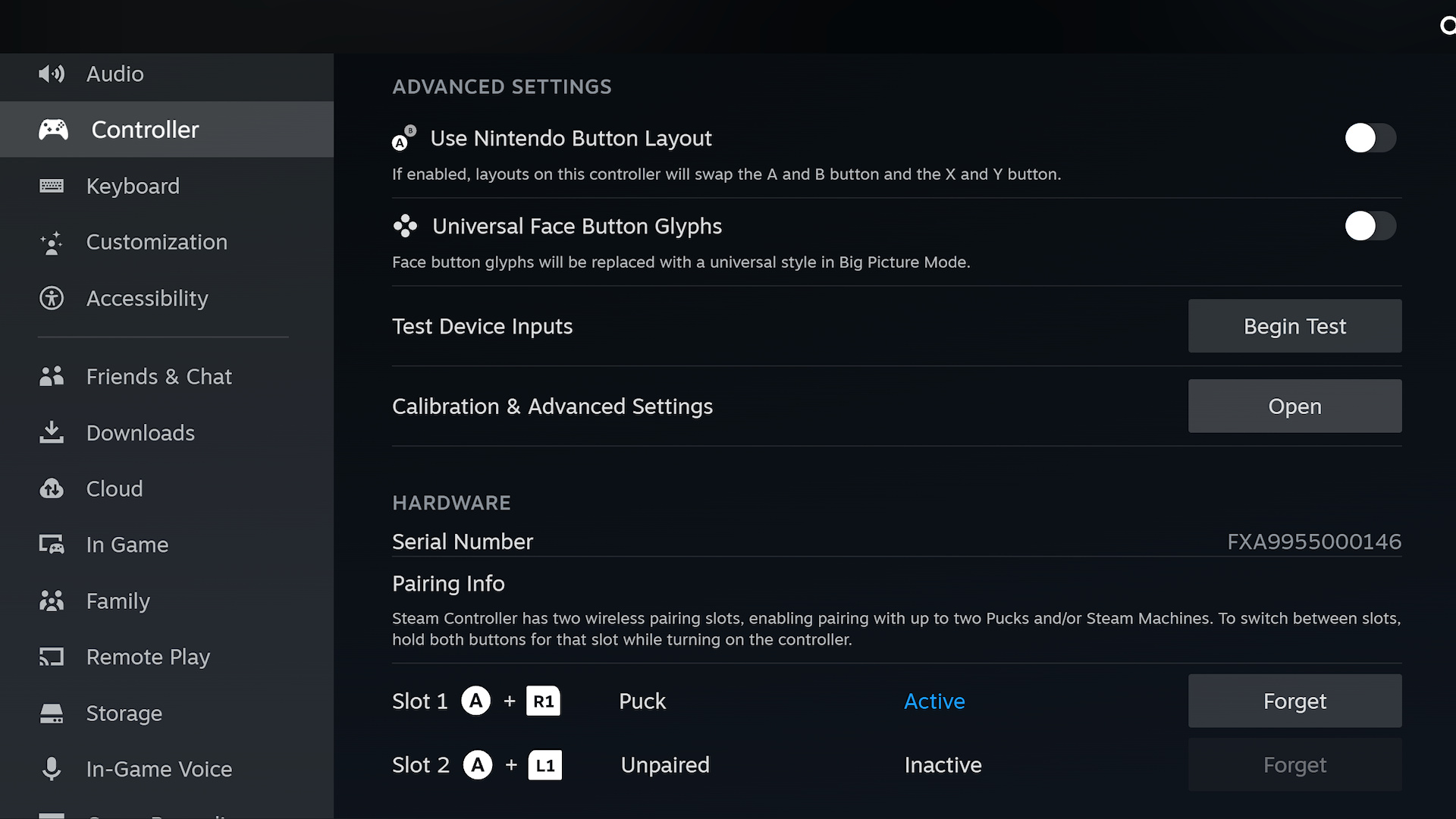Open Storage via the drive icon
Viewport: 1456px width, 819px height.
pos(51,713)
